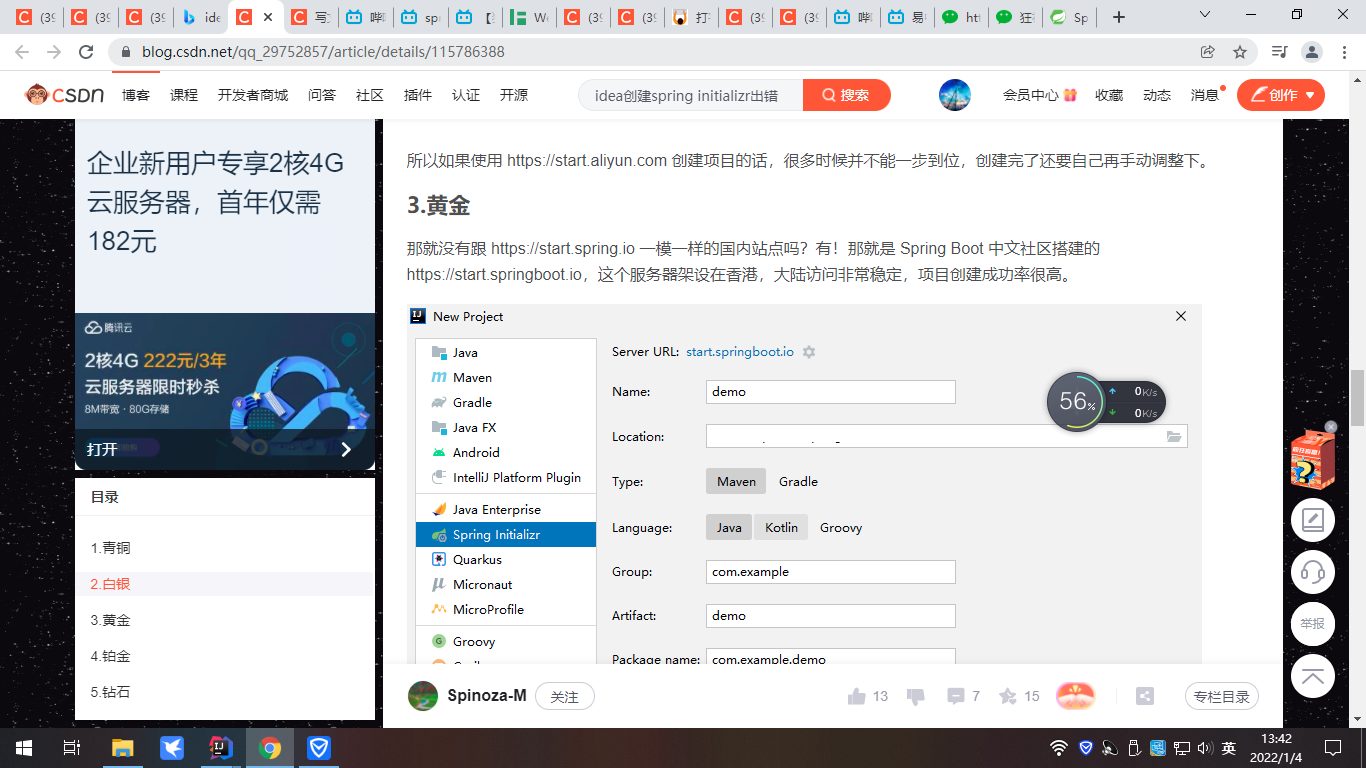Click the thumbs-down dislike icon
Viewport: 1366px width, 768px height.
(x=914, y=696)
